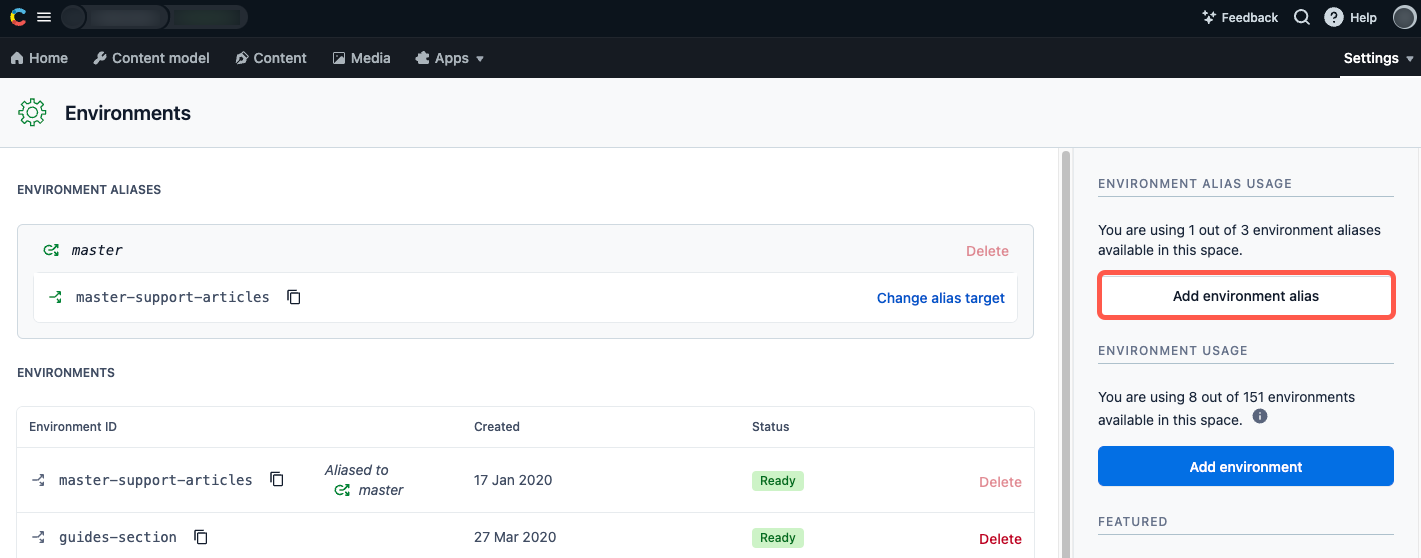Click the Ready status of guides-section
This screenshot has width=1421, height=558.
[x=778, y=538]
